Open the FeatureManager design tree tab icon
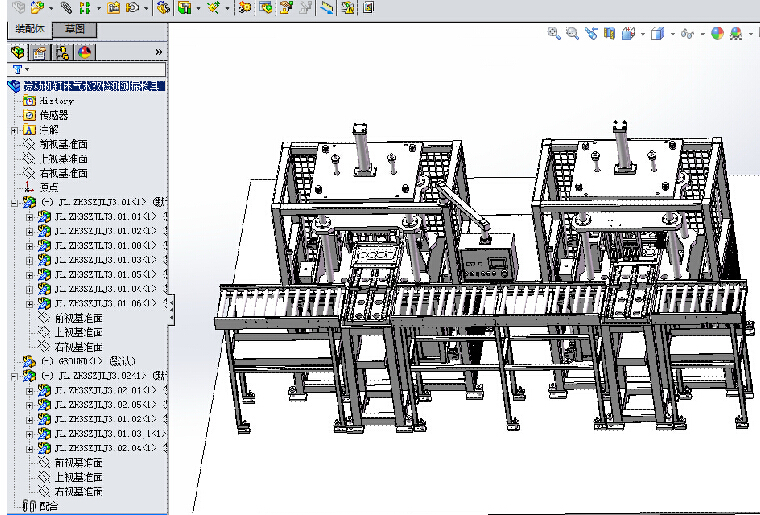760x515 pixels. (x=17, y=51)
